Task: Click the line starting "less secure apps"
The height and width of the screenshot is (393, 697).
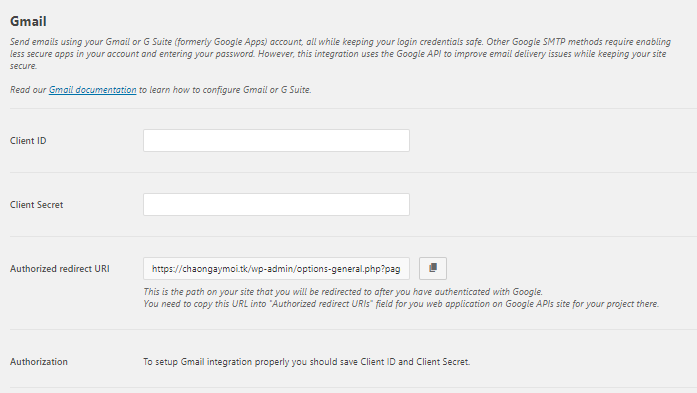Action: (338, 54)
